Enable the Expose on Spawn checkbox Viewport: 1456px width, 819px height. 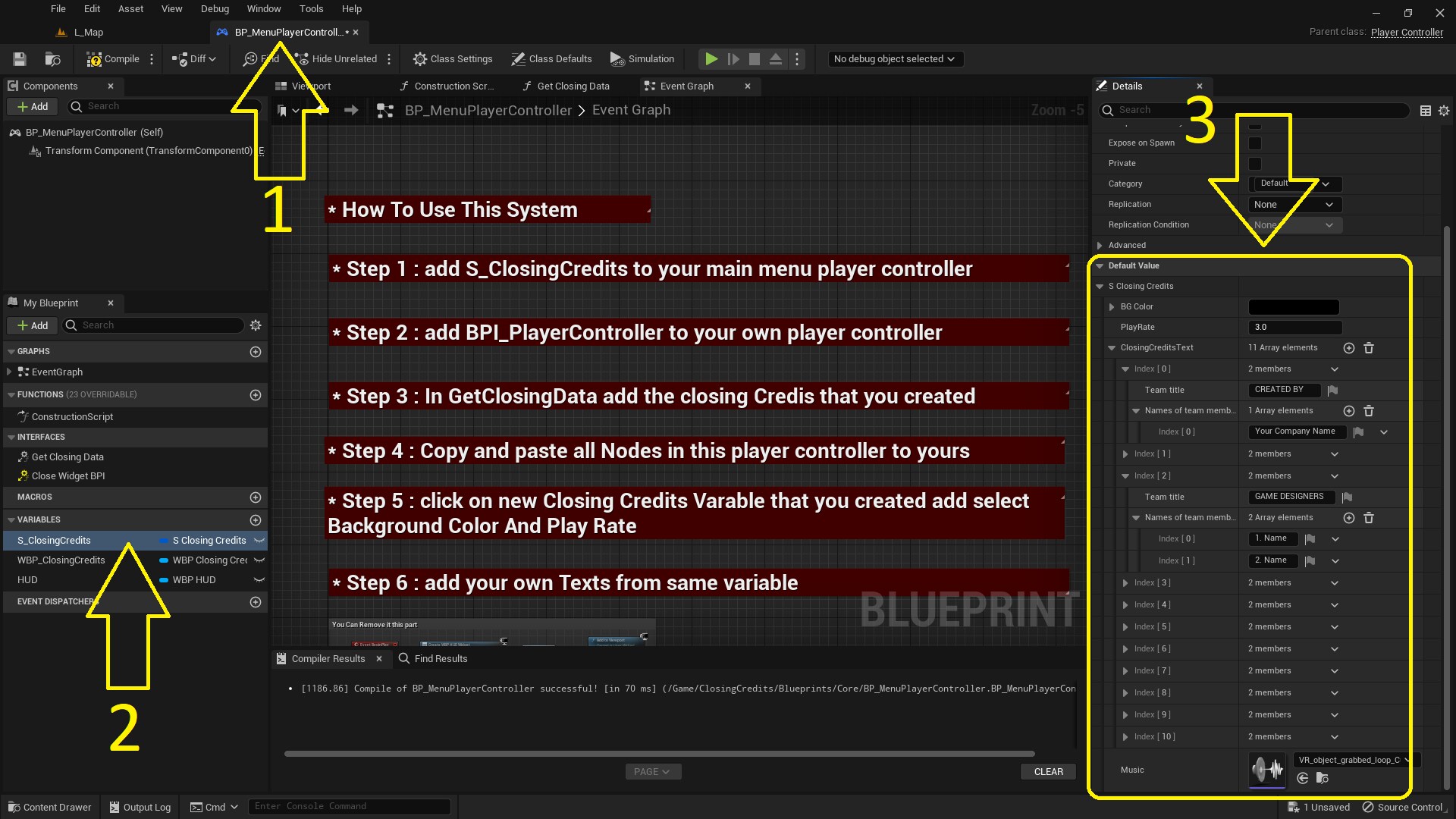pos(1256,143)
